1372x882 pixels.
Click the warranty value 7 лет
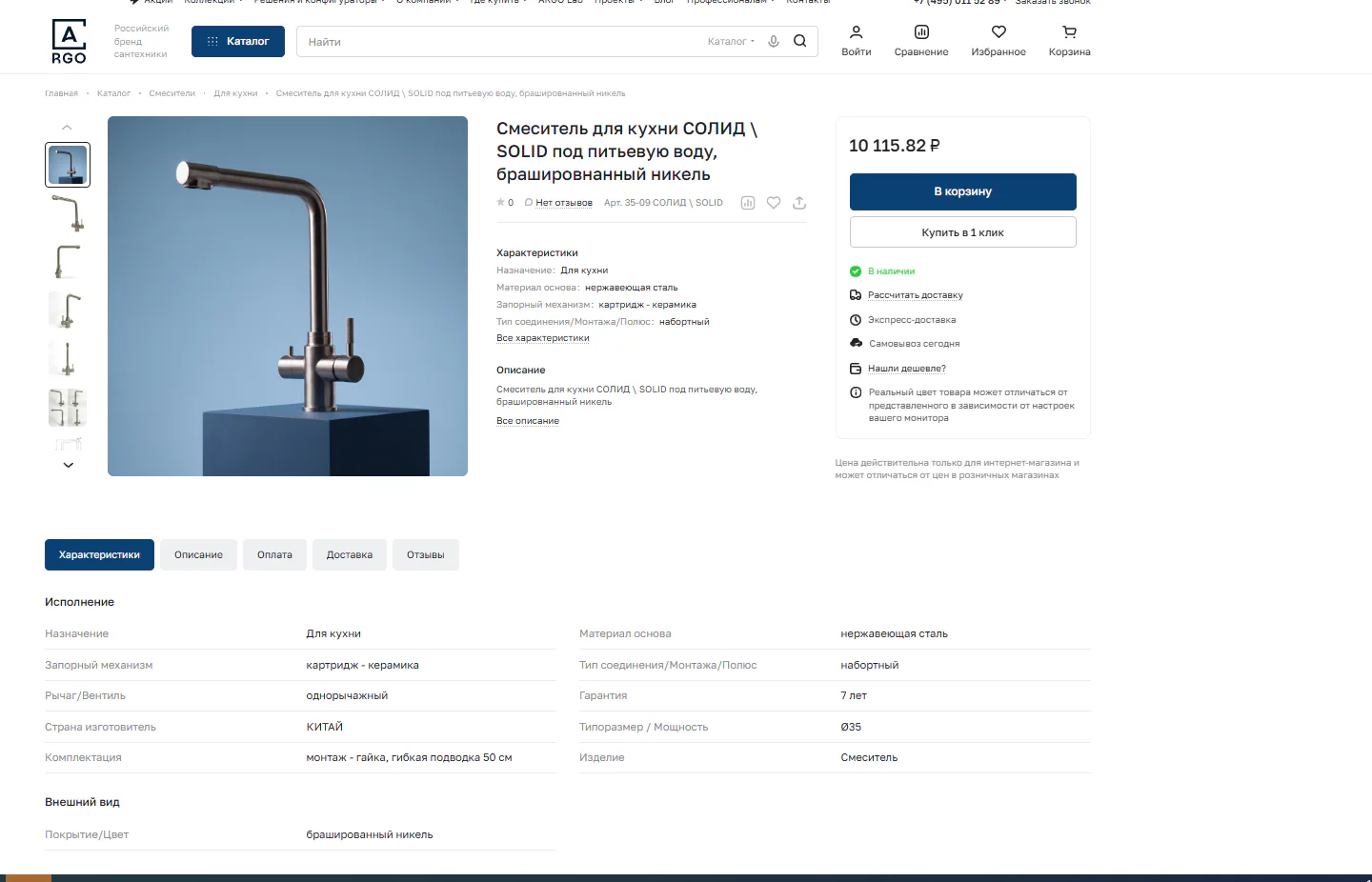pyautogui.click(x=854, y=695)
